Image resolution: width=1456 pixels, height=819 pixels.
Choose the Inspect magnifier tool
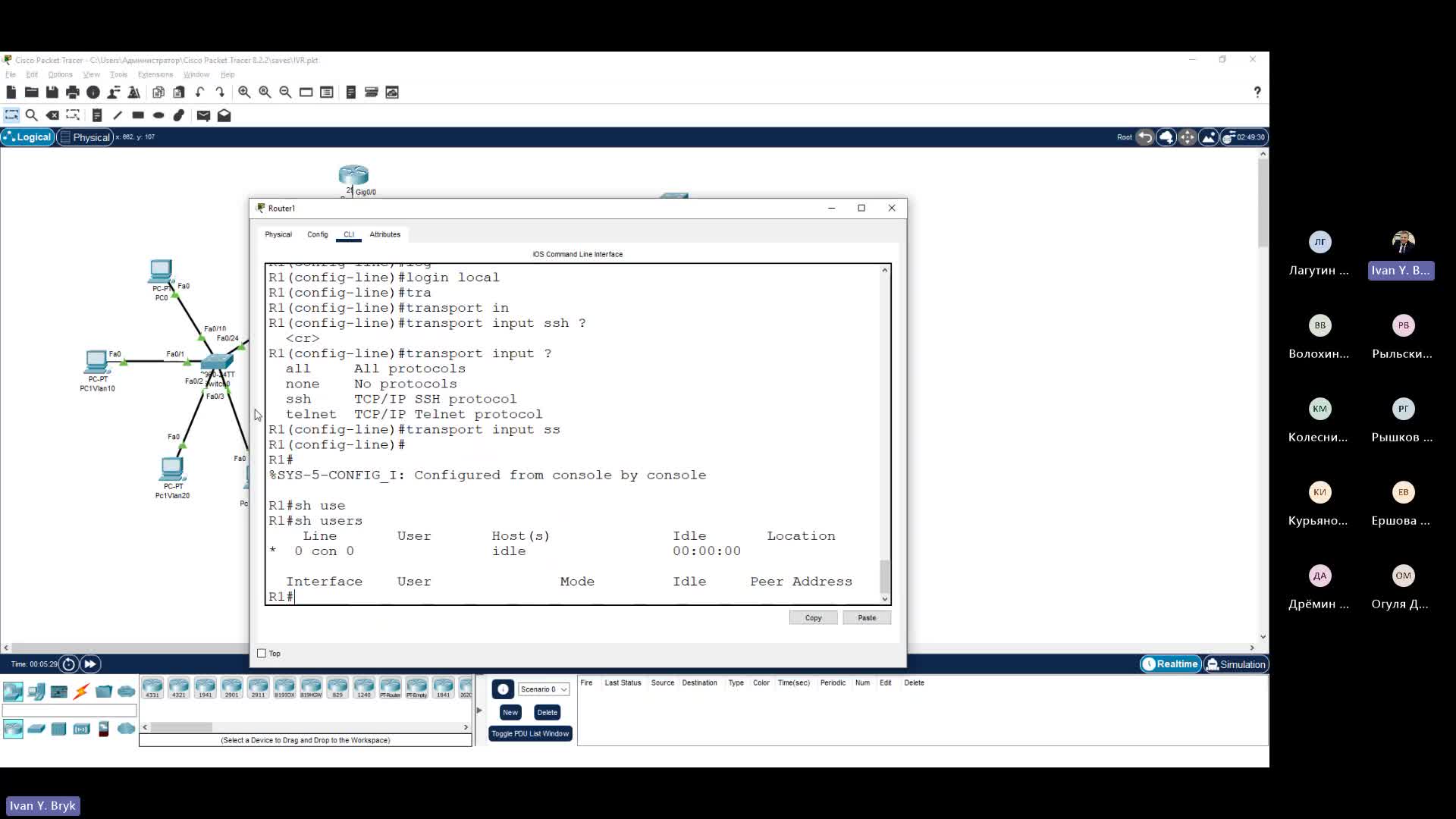point(32,115)
